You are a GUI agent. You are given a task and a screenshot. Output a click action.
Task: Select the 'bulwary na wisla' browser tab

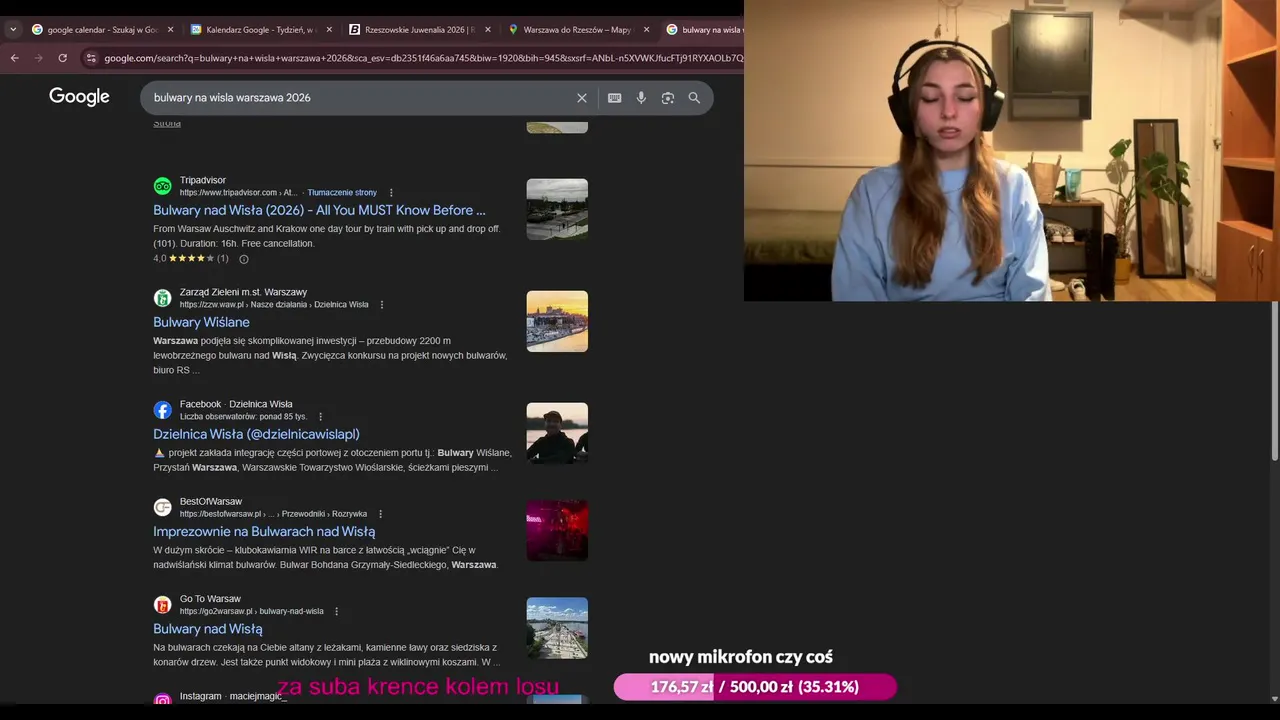704,30
